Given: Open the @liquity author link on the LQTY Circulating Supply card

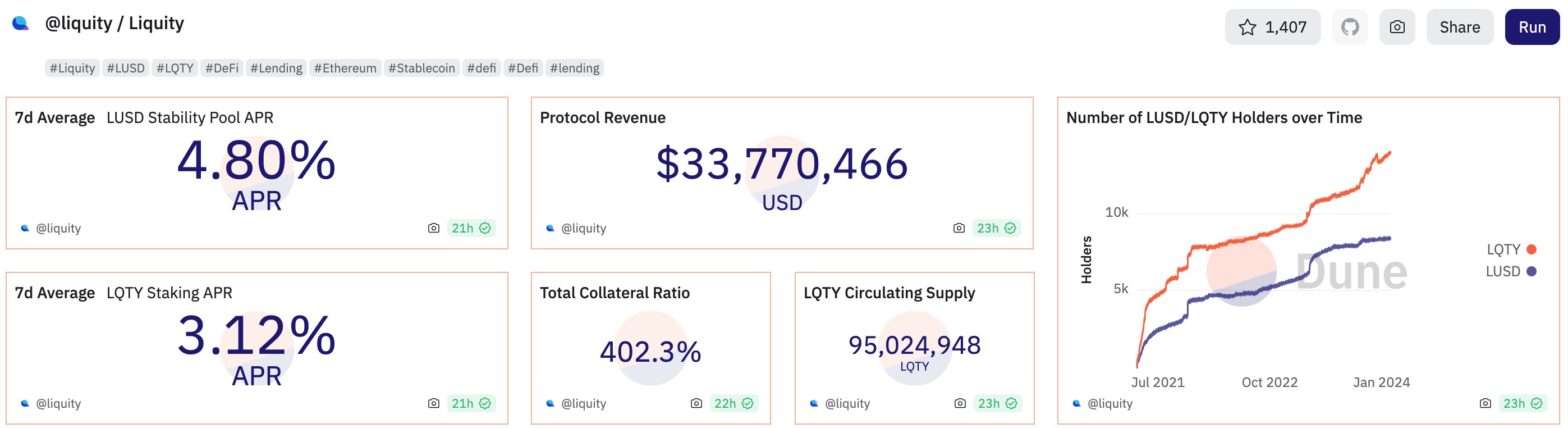Looking at the screenshot, I should [847, 404].
